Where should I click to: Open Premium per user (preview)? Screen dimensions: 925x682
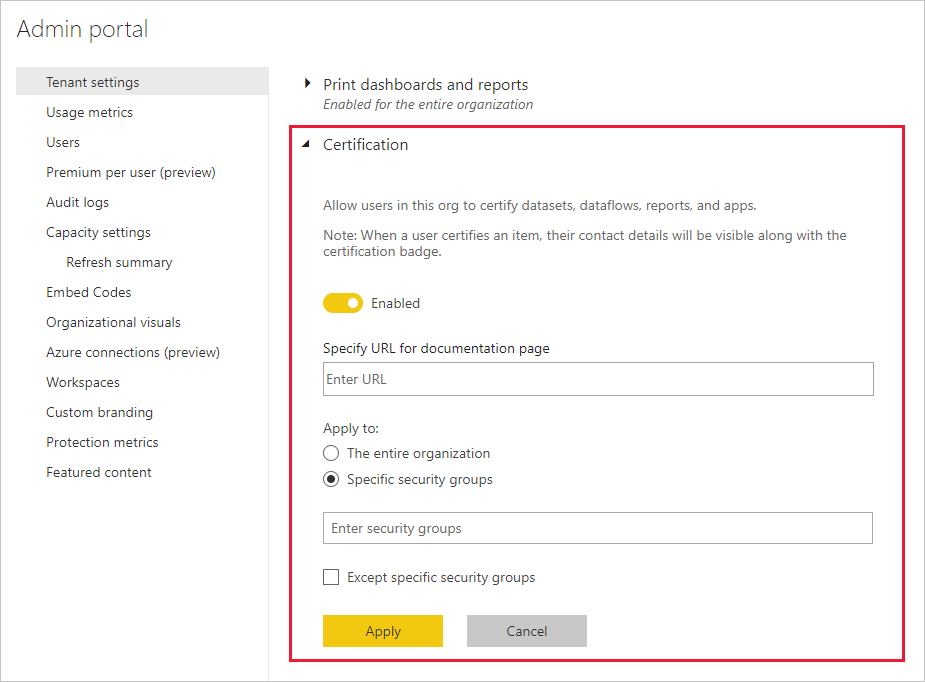click(131, 172)
